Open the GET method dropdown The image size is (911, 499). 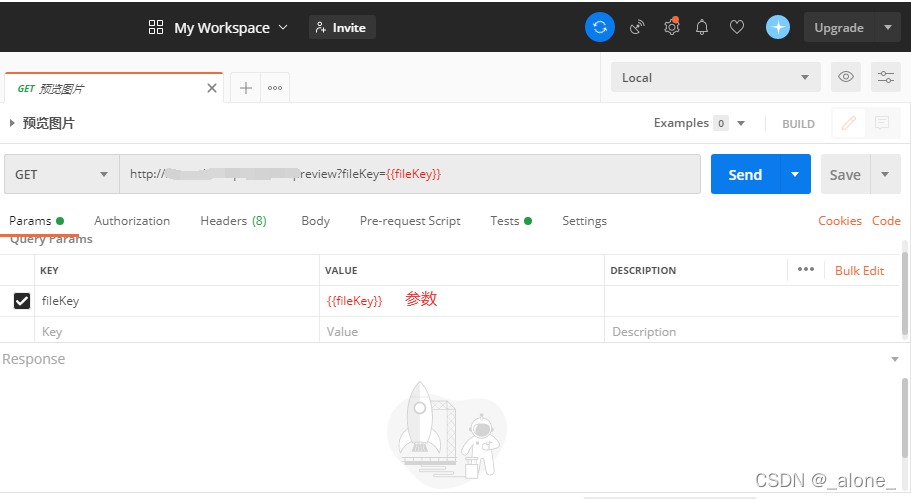click(x=62, y=174)
